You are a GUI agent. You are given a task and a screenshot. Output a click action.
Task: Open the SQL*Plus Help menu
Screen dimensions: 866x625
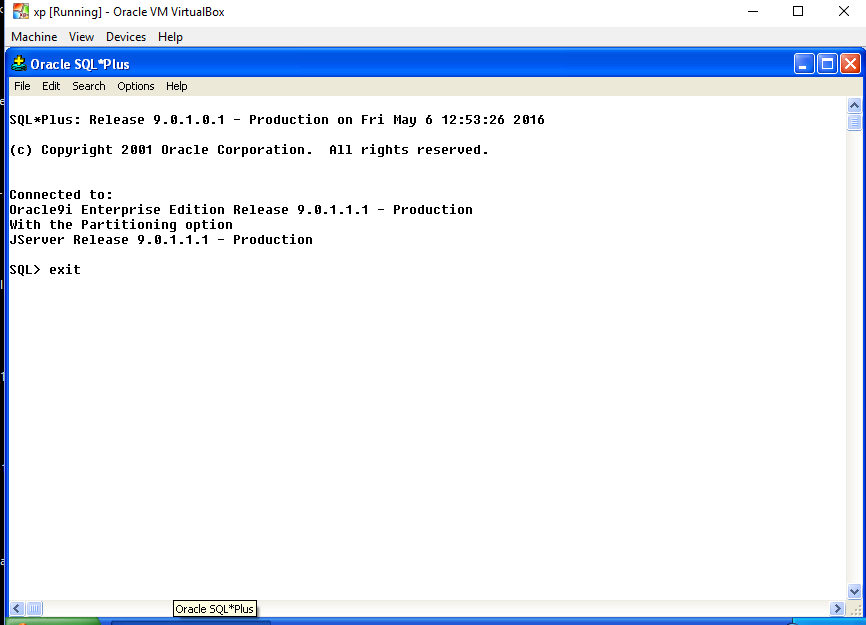pos(177,86)
